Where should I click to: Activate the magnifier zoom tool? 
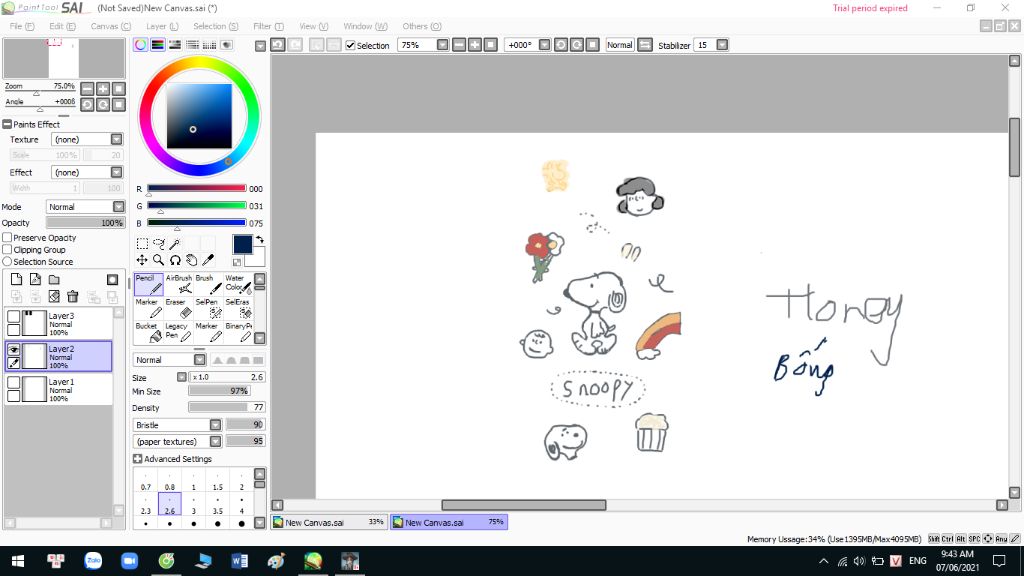[159, 260]
